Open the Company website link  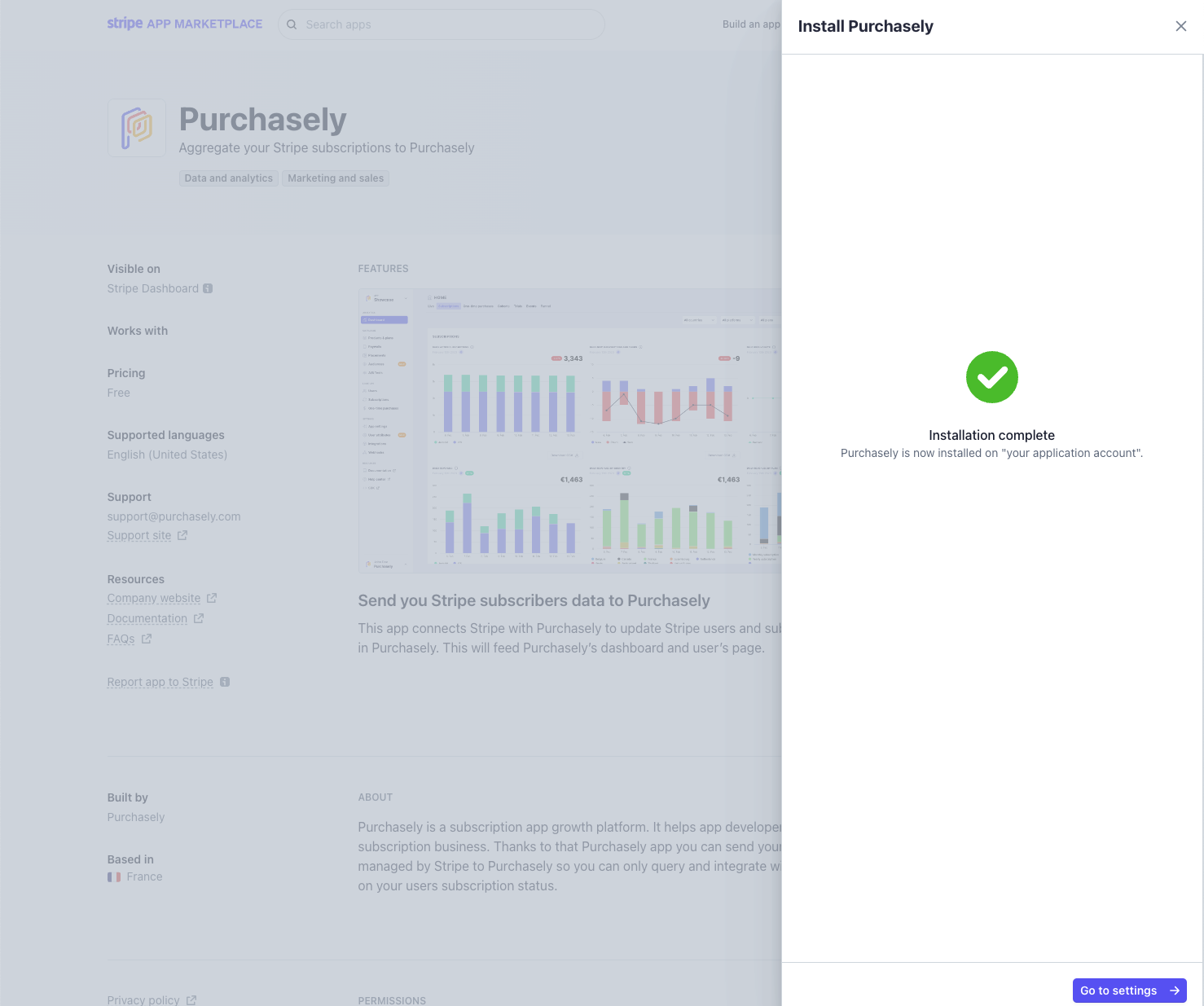click(154, 598)
